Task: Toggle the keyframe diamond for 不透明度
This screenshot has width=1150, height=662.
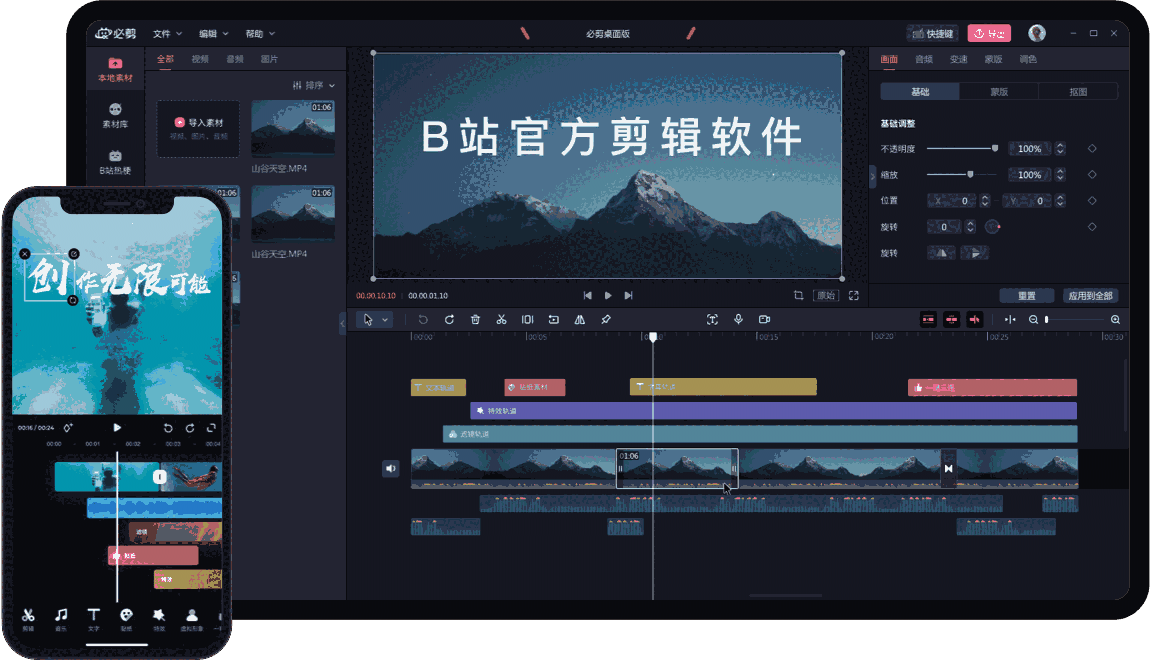Action: 1092,148
